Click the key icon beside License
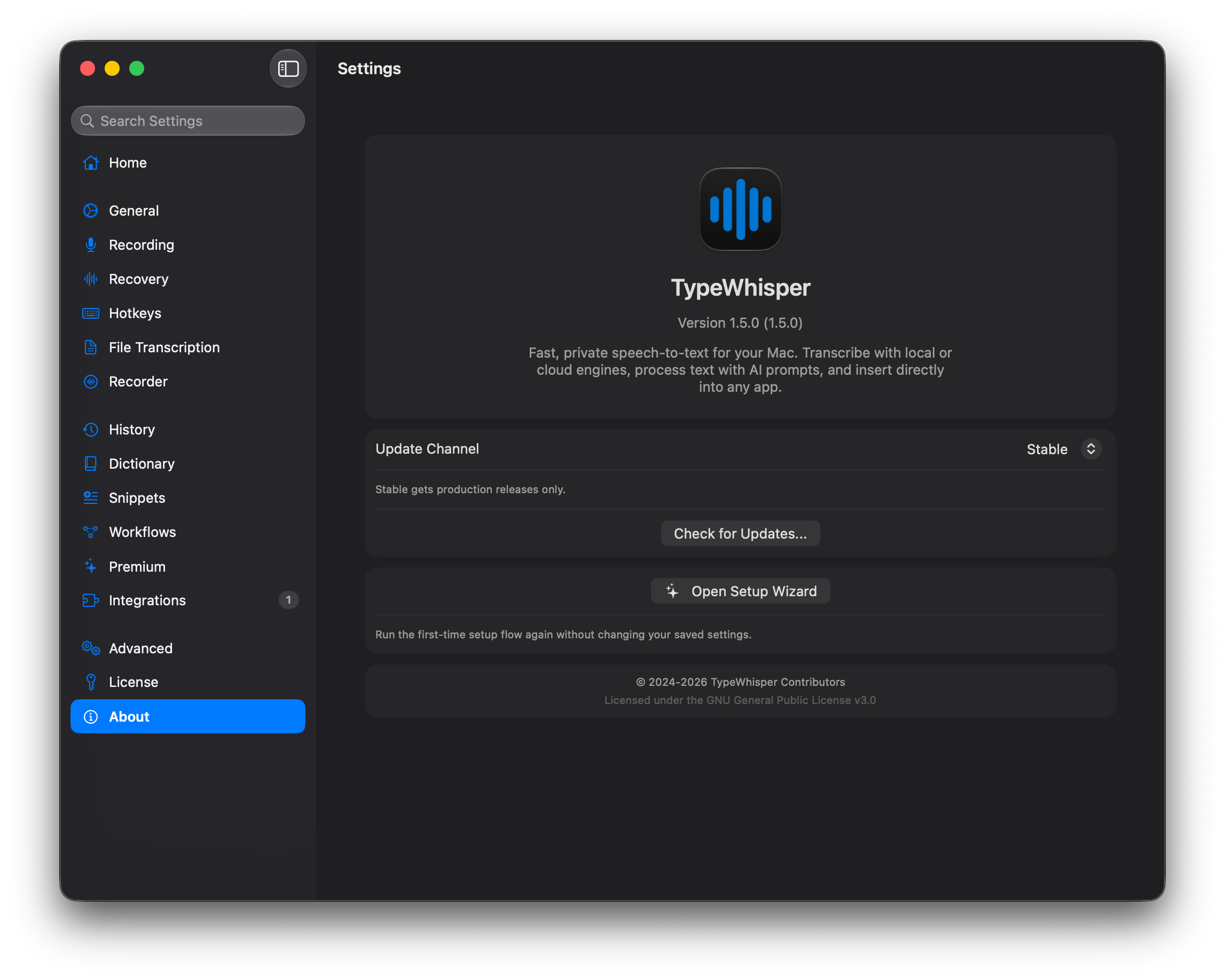 90,682
